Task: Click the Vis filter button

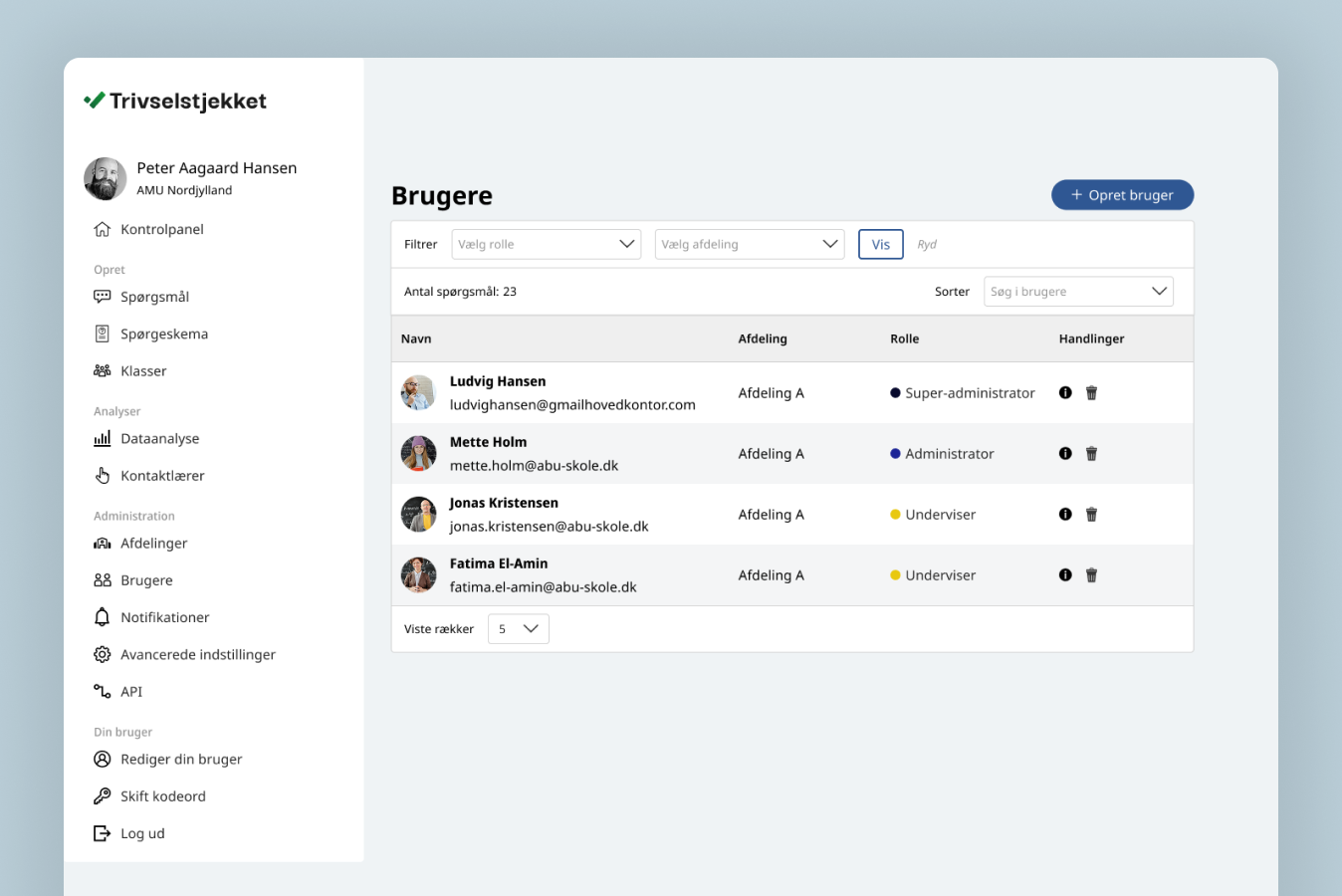Action: [880, 245]
